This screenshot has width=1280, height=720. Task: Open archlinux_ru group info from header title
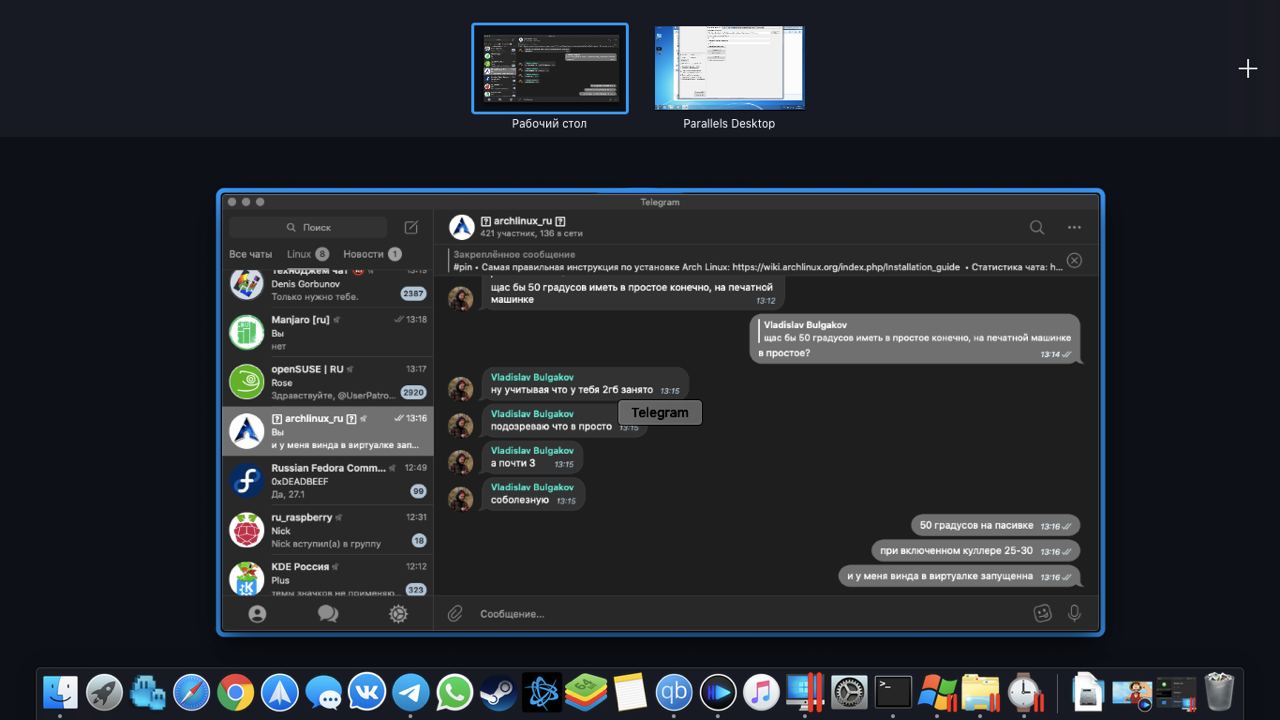pyautogui.click(x=523, y=220)
